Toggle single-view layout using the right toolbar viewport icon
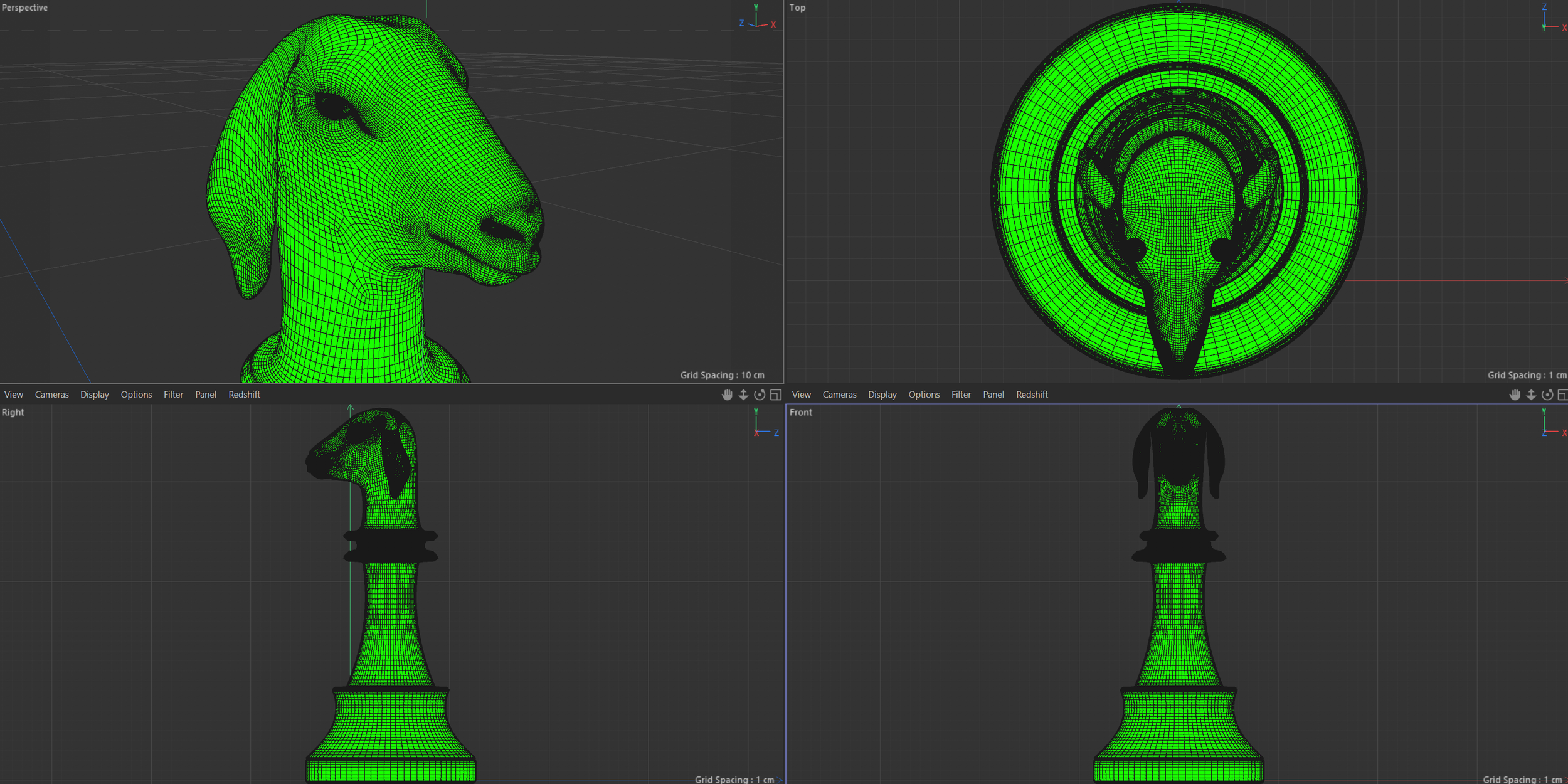Screen dimensions: 1568x784 (1563, 395)
